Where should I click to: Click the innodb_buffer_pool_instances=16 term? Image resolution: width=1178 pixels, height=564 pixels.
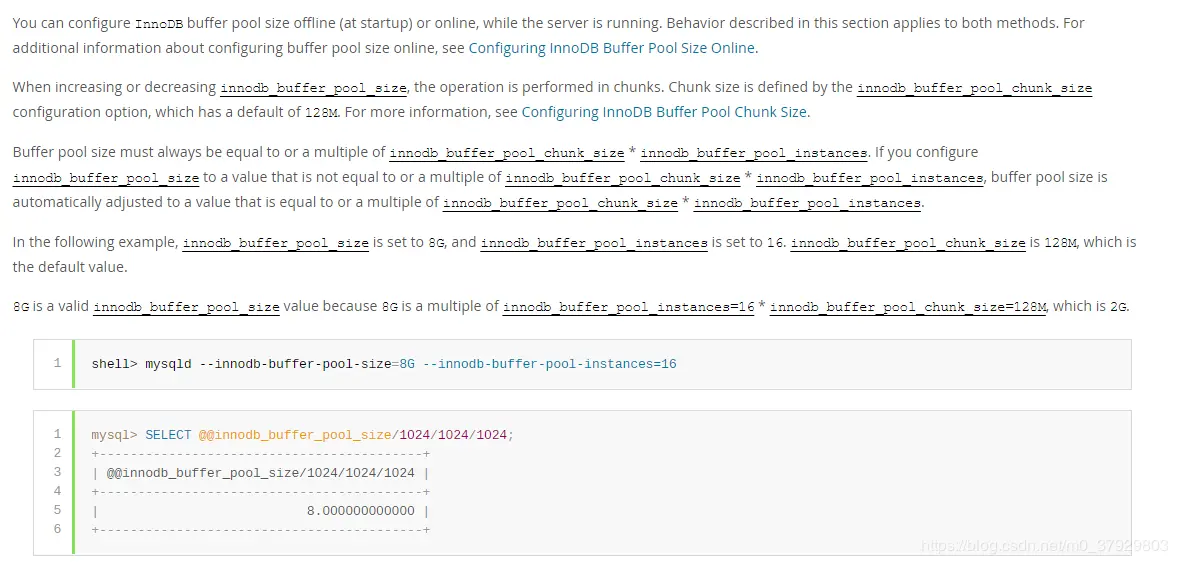(x=628, y=307)
